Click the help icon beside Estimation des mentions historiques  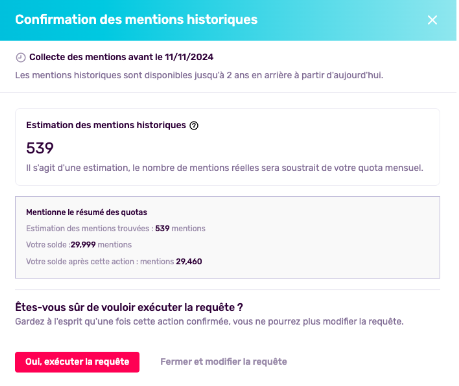(x=194, y=125)
